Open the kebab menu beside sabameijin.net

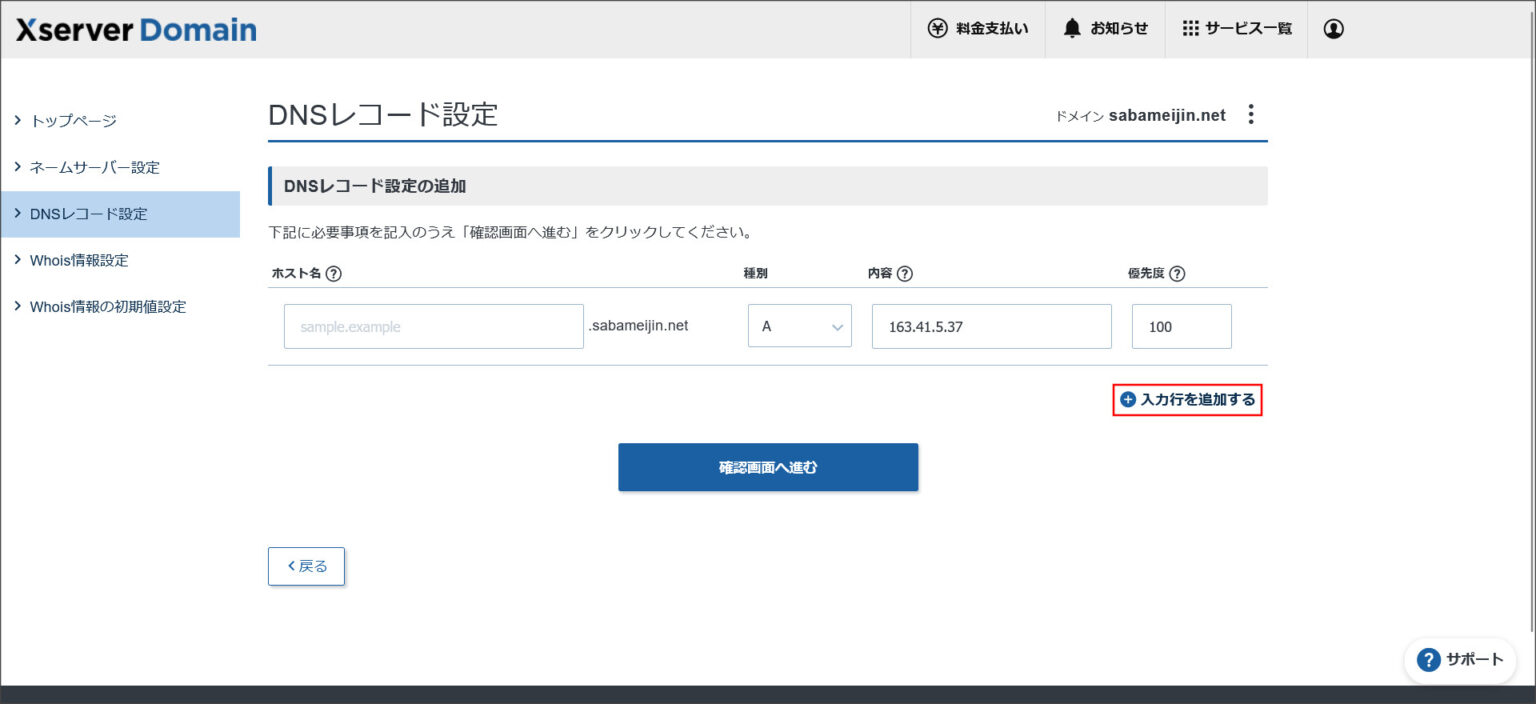[x=1251, y=114]
